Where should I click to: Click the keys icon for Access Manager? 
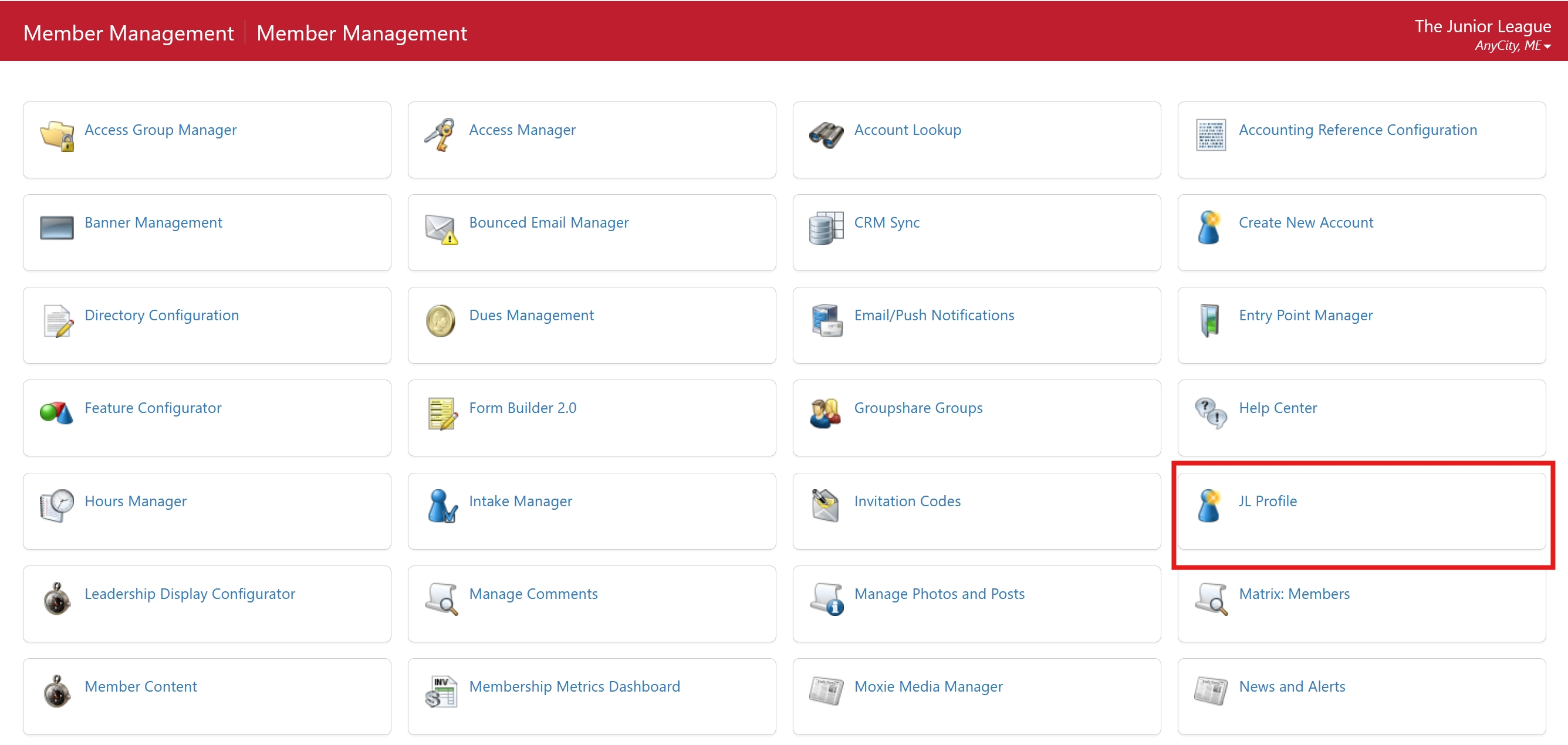coord(440,135)
